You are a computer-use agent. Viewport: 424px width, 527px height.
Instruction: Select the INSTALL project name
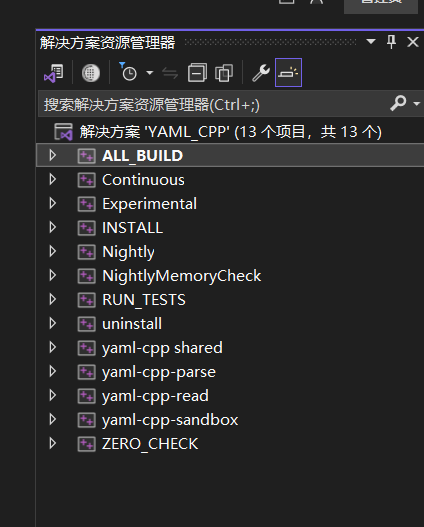(x=133, y=228)
